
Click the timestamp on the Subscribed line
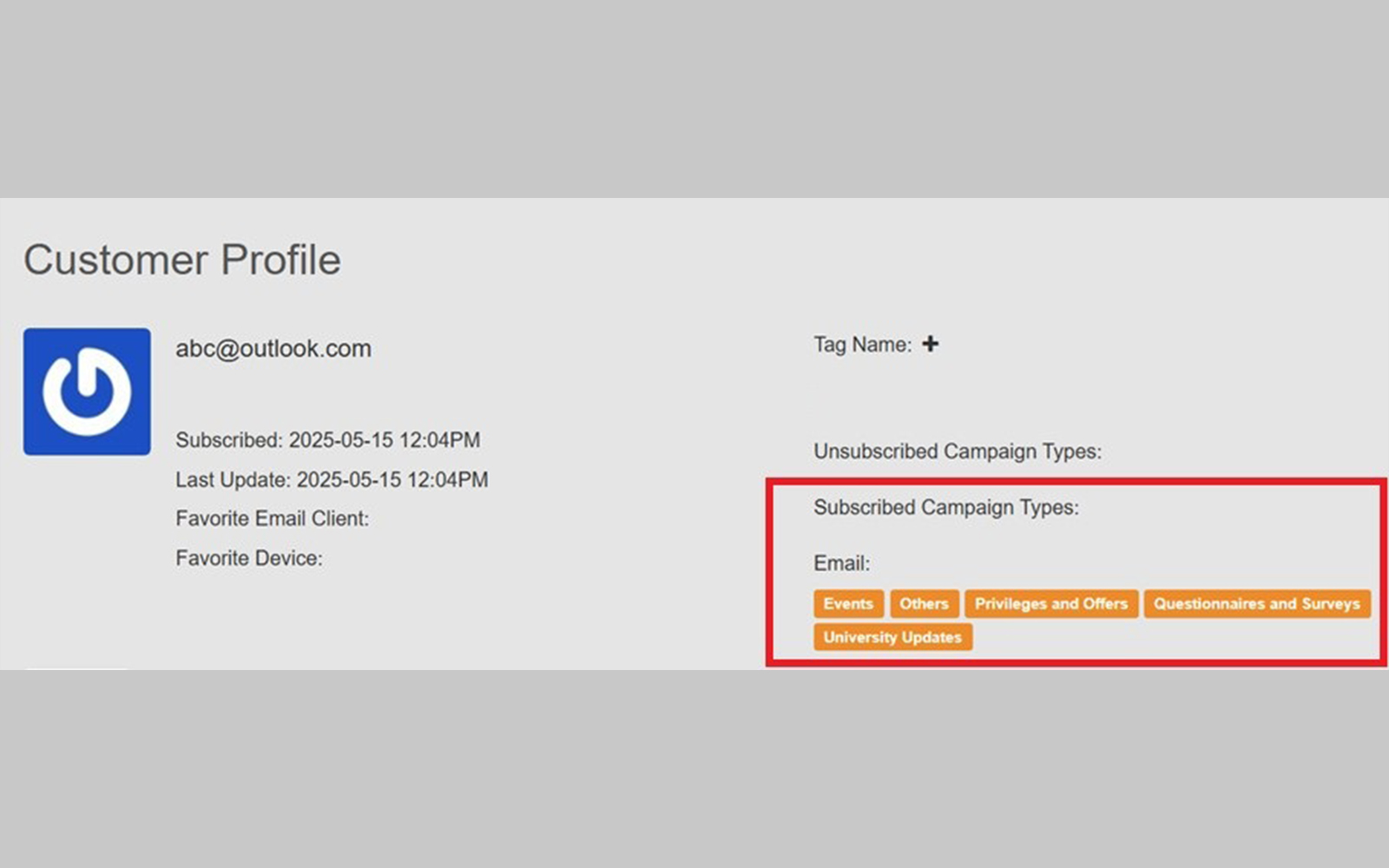tap(384, 440)
